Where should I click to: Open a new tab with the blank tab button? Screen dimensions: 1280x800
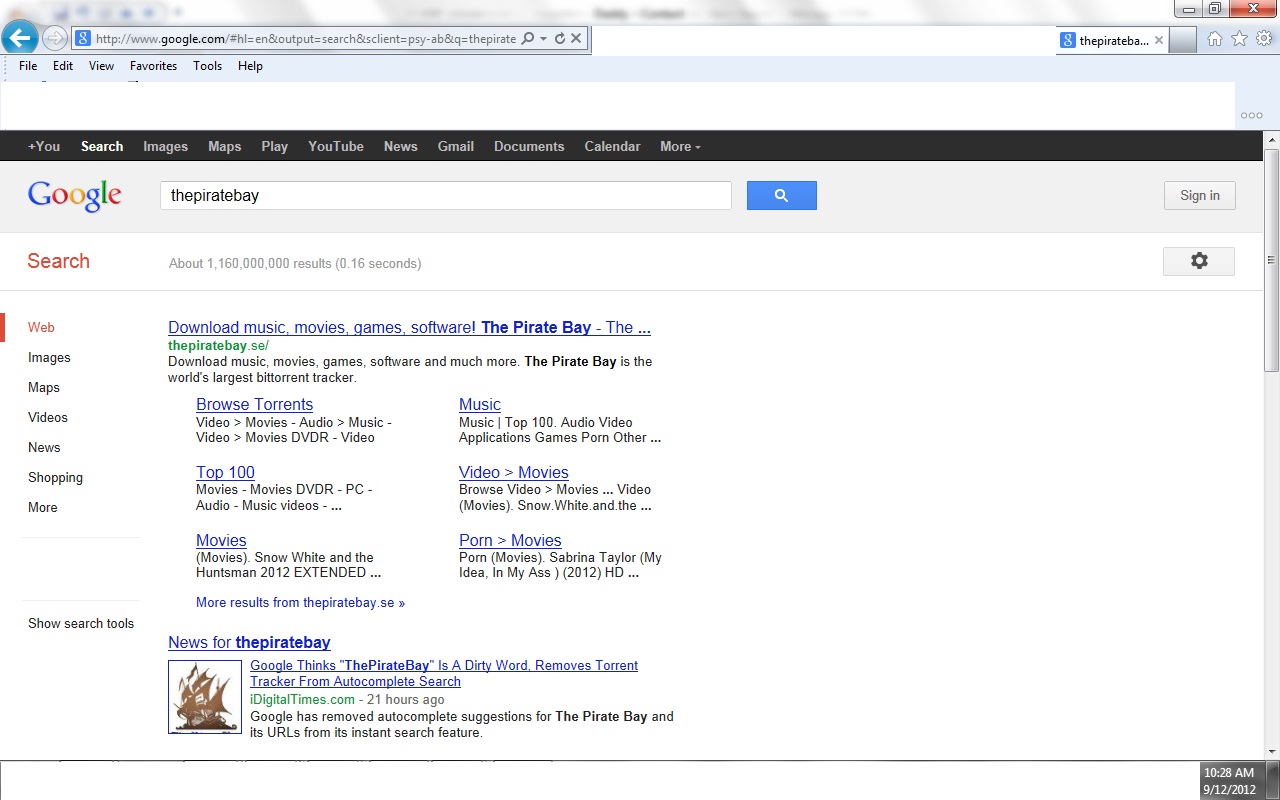(1183, 40)
